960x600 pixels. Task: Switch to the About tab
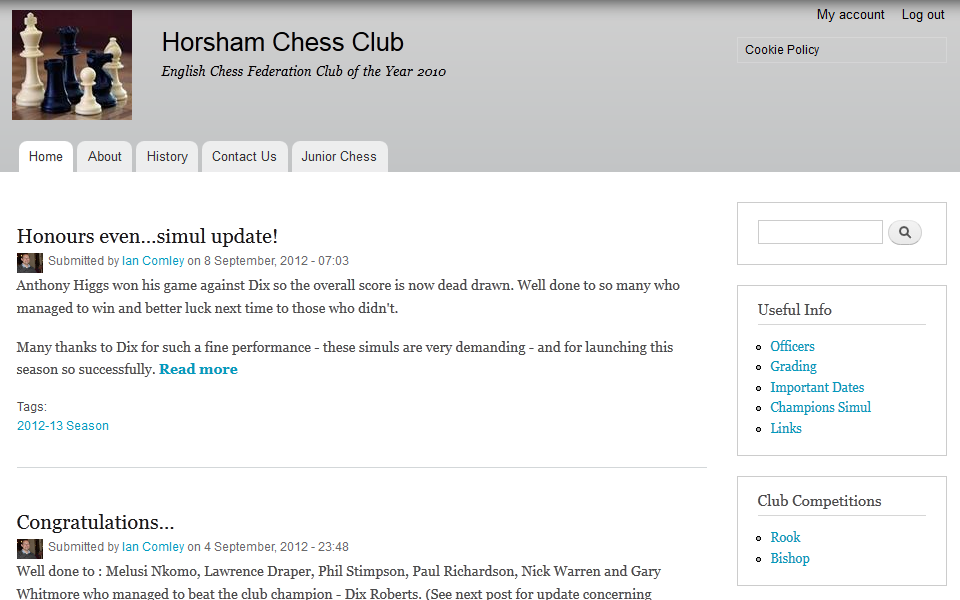105,157
